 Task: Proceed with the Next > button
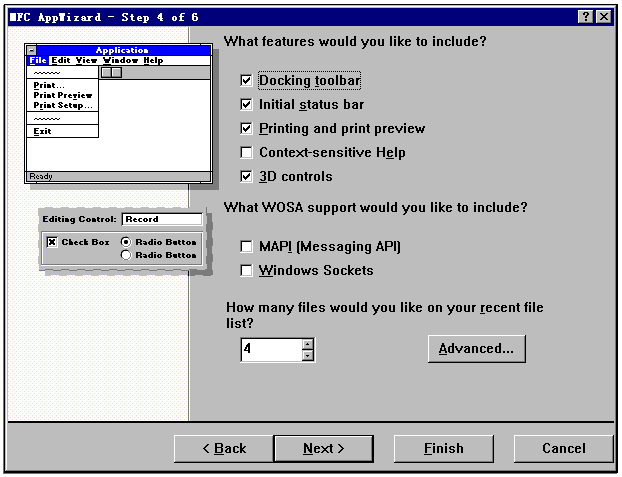tap(324, 448)
